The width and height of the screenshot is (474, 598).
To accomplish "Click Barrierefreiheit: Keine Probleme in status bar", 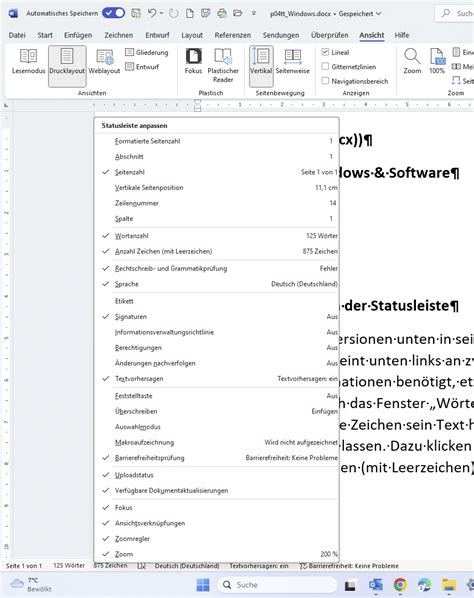I will click(349, 566).
